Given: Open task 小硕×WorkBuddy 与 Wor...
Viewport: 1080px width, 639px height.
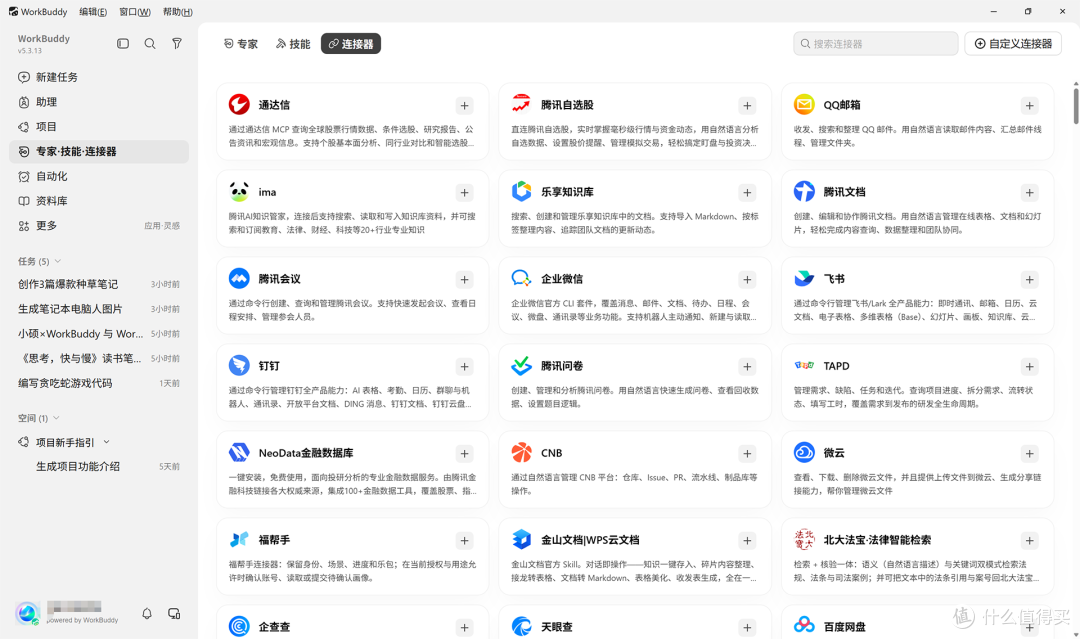Looking at the screenshot, I should pyautogui.click(x=98, y=333).
